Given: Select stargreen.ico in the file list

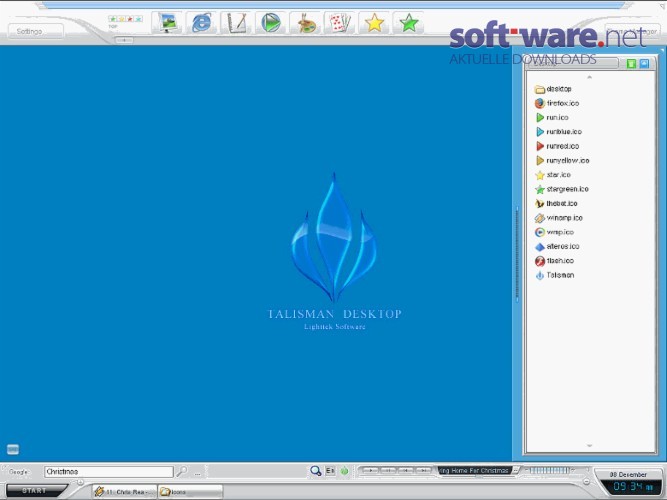Looking at the screenshot, I should pos(562,189).
